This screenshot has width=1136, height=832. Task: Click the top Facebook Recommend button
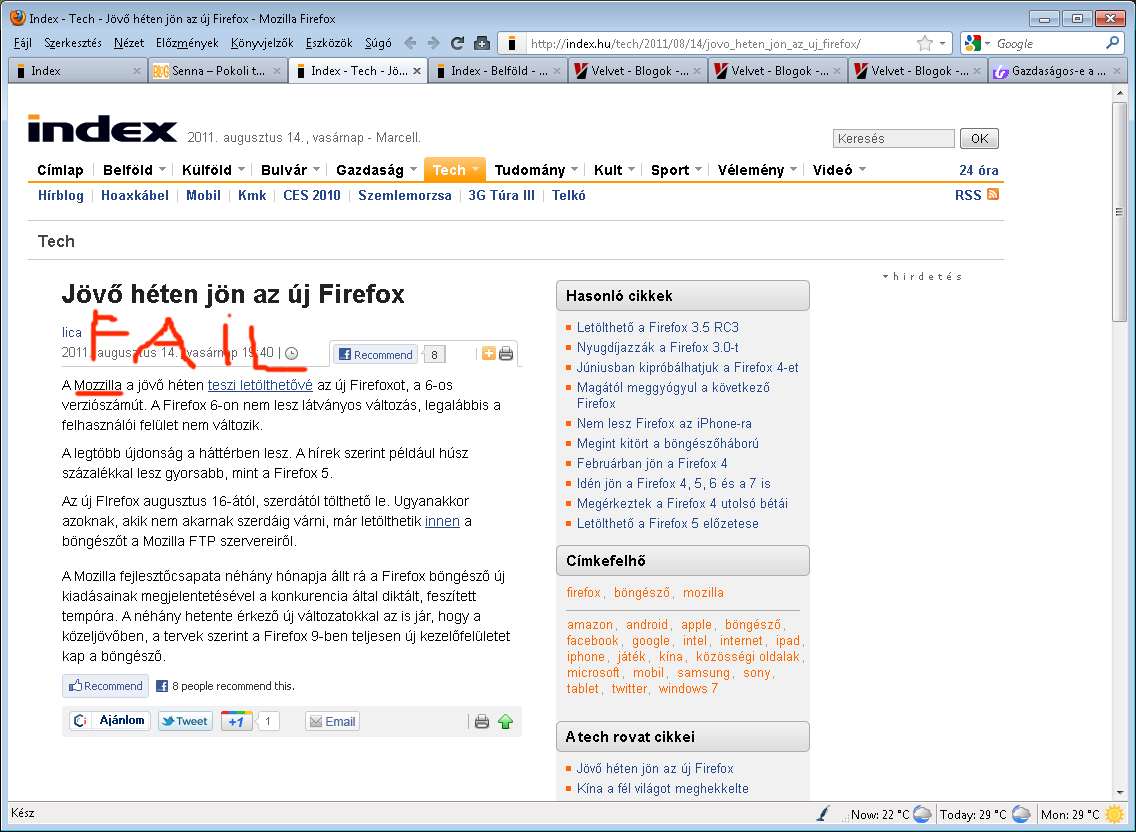tap(375, 354)
